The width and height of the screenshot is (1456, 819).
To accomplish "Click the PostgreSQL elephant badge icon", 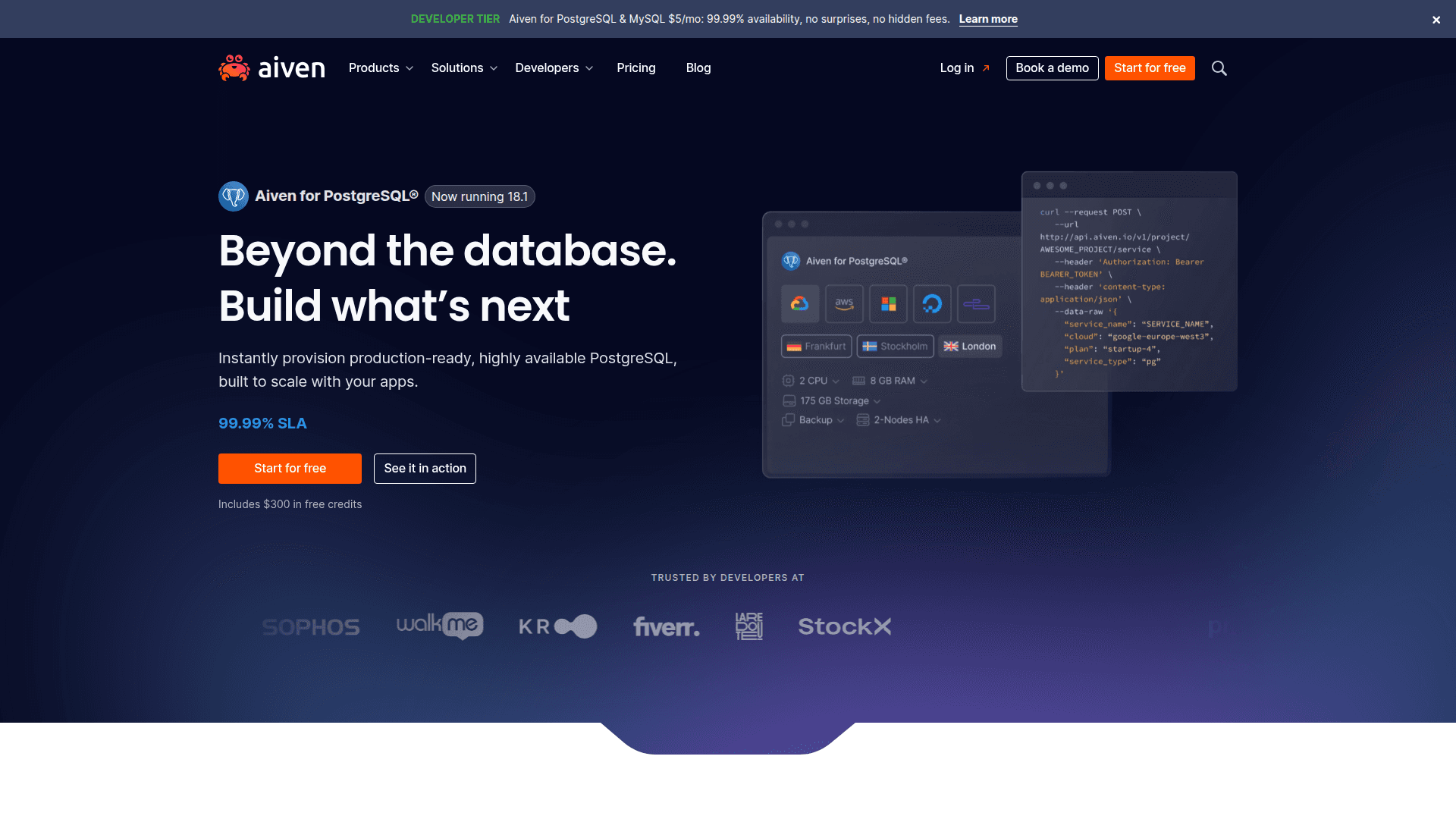I will pos(234,196).
